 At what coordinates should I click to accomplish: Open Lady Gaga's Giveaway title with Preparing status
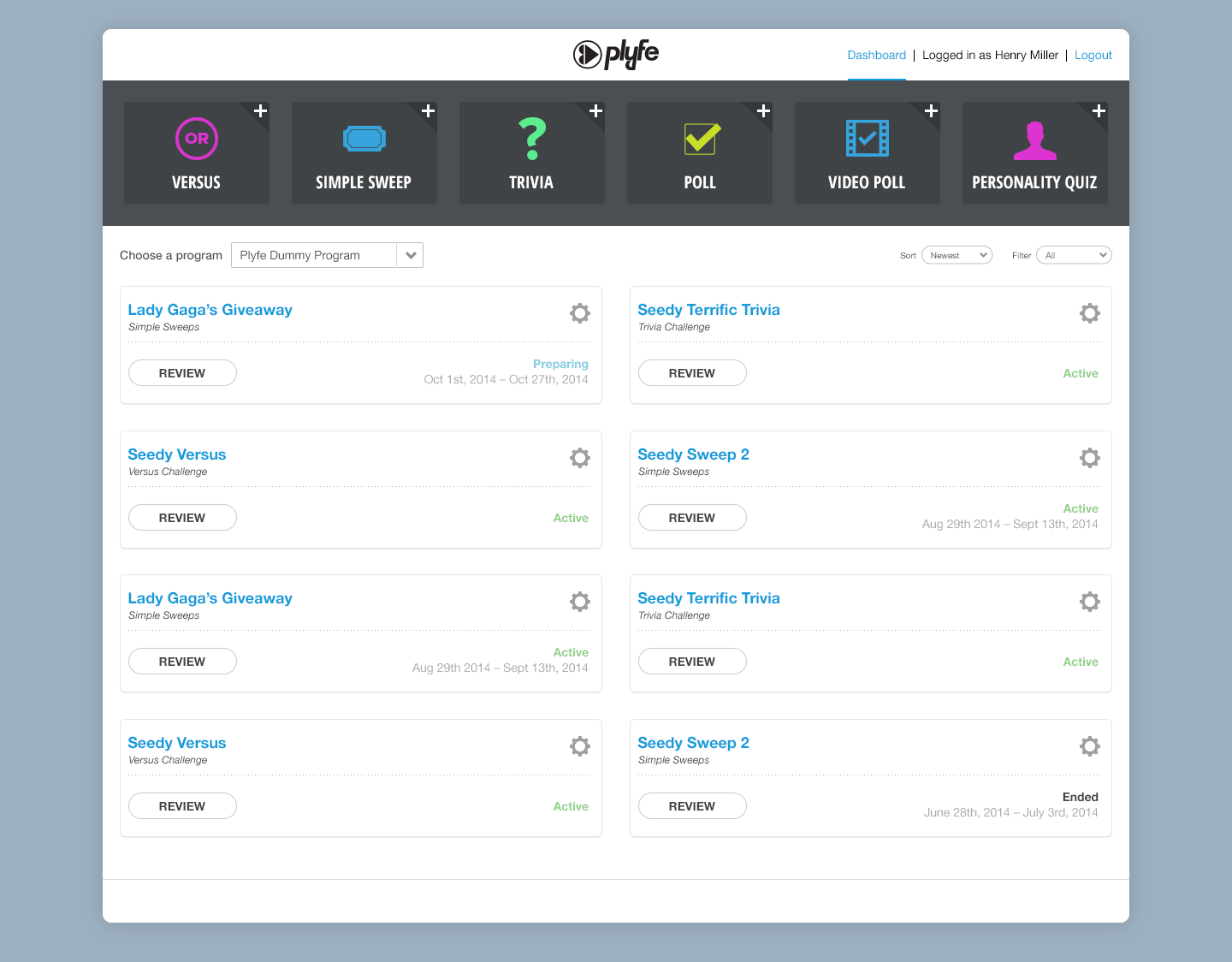click(210, 310)
